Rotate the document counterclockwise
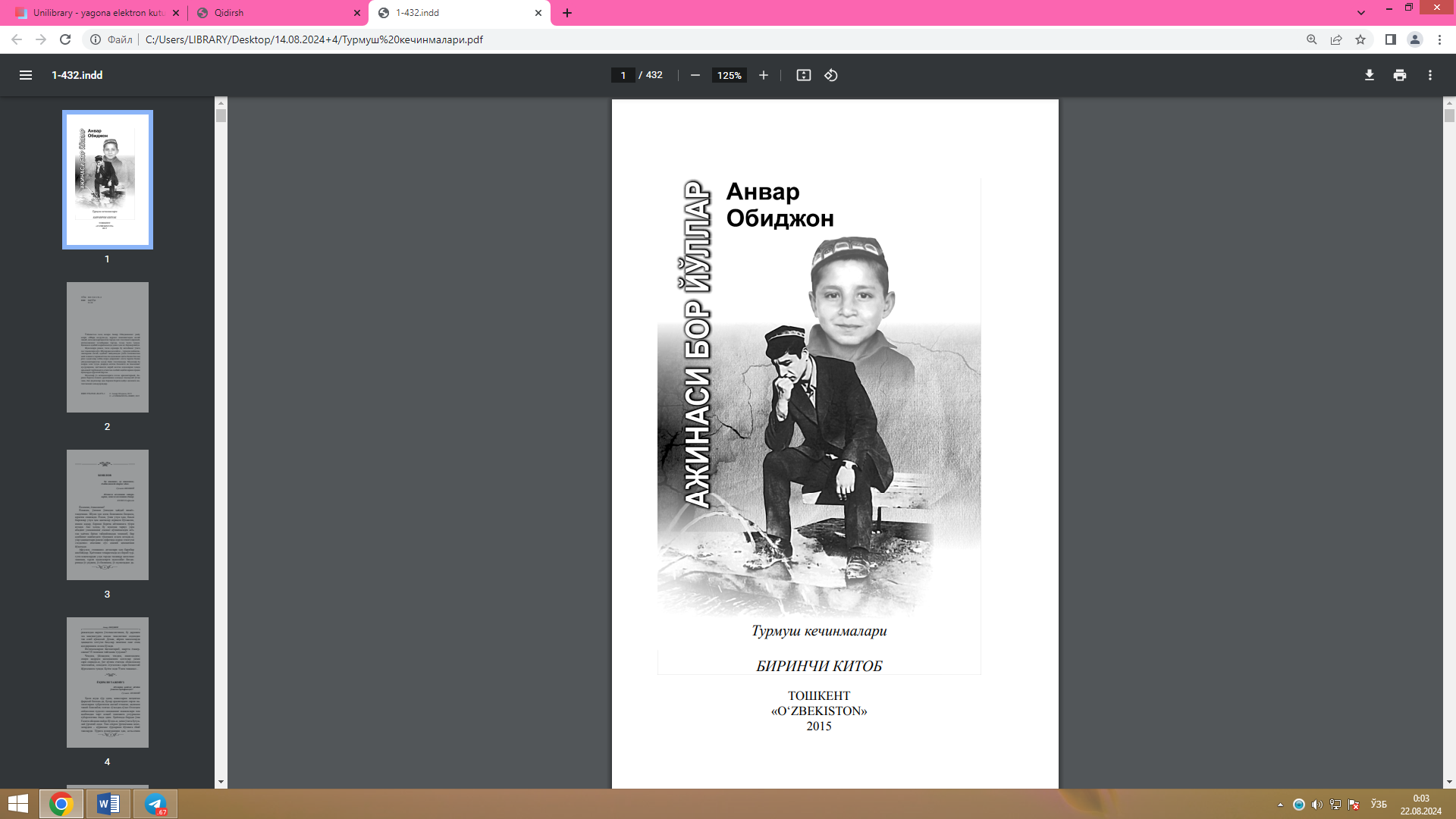This screenshot has width=1456, height=819. (x=831, y=75)
